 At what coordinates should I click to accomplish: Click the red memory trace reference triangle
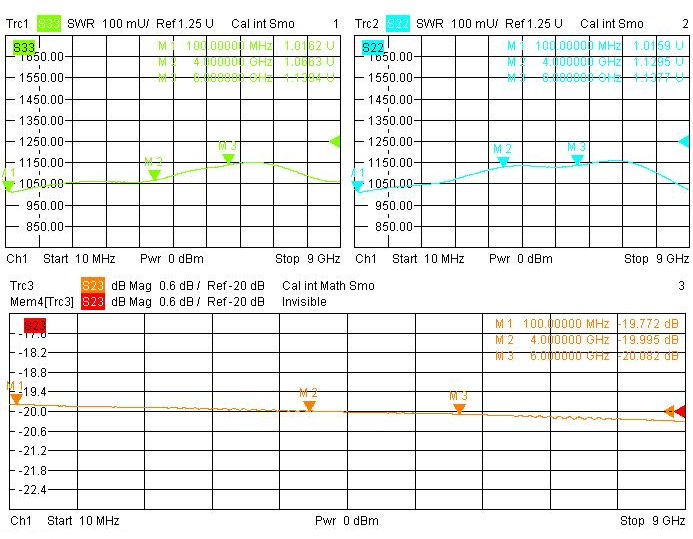point(681,411)
